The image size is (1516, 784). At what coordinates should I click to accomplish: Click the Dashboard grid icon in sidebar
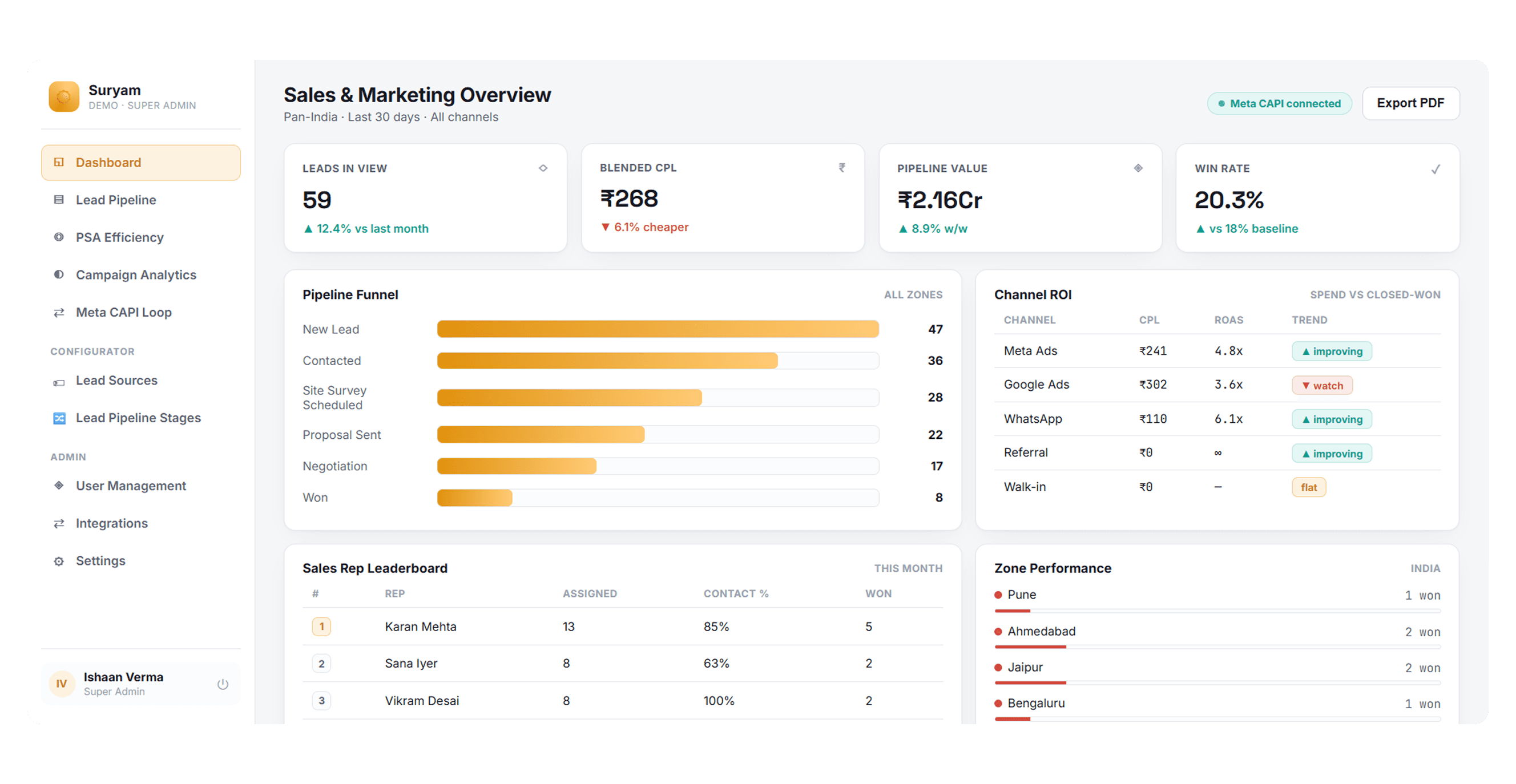(x=59, y=162)
